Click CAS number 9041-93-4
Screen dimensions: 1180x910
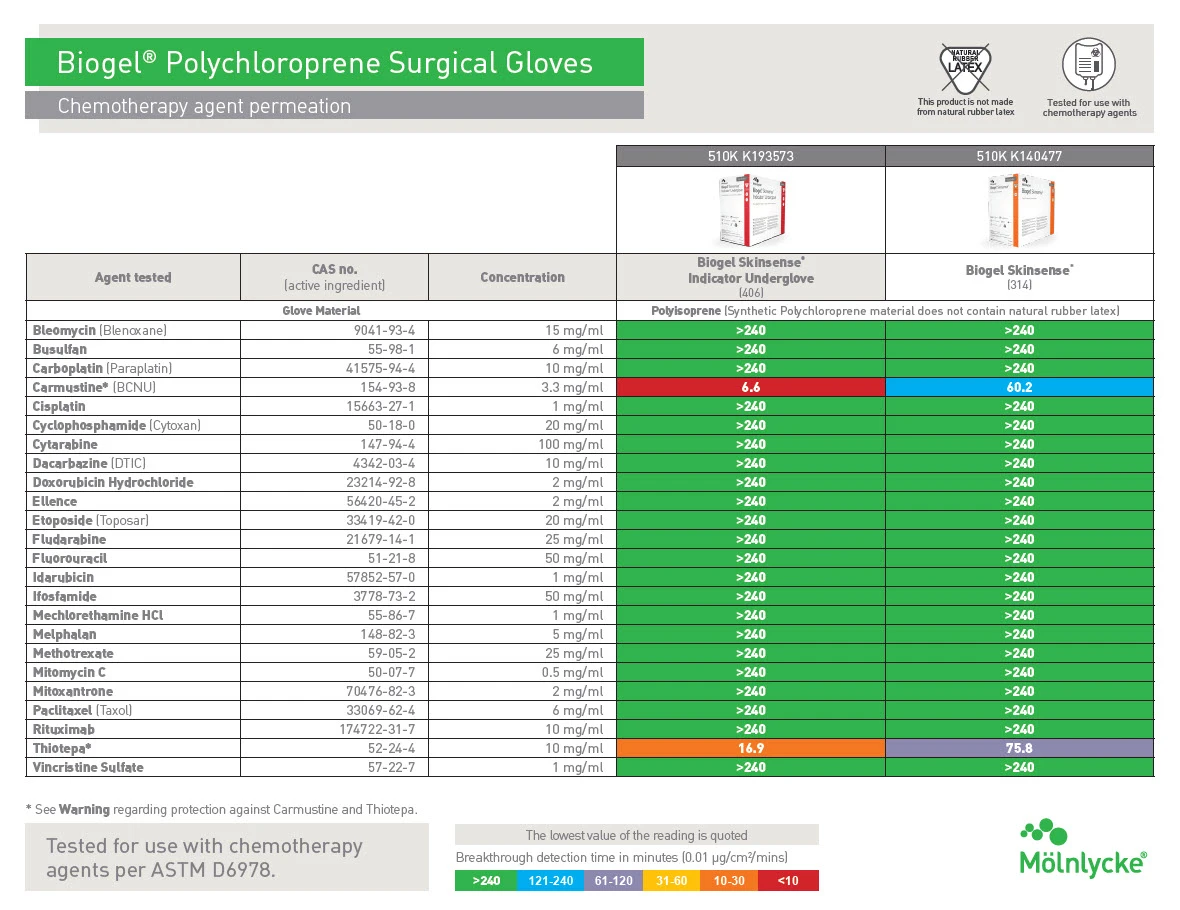coord(385,330)
